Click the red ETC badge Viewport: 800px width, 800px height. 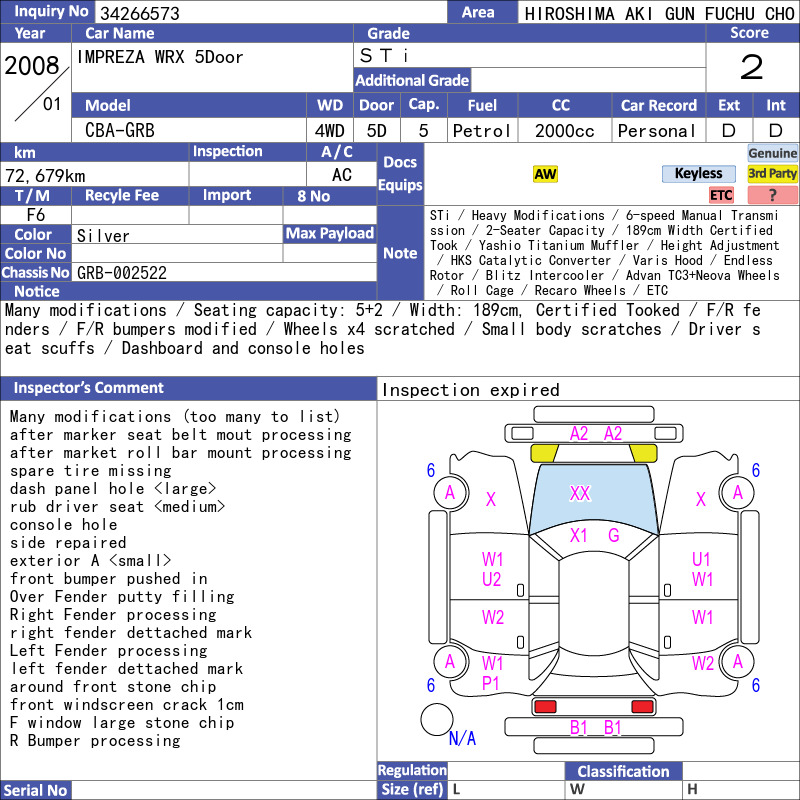coord(721,195)
